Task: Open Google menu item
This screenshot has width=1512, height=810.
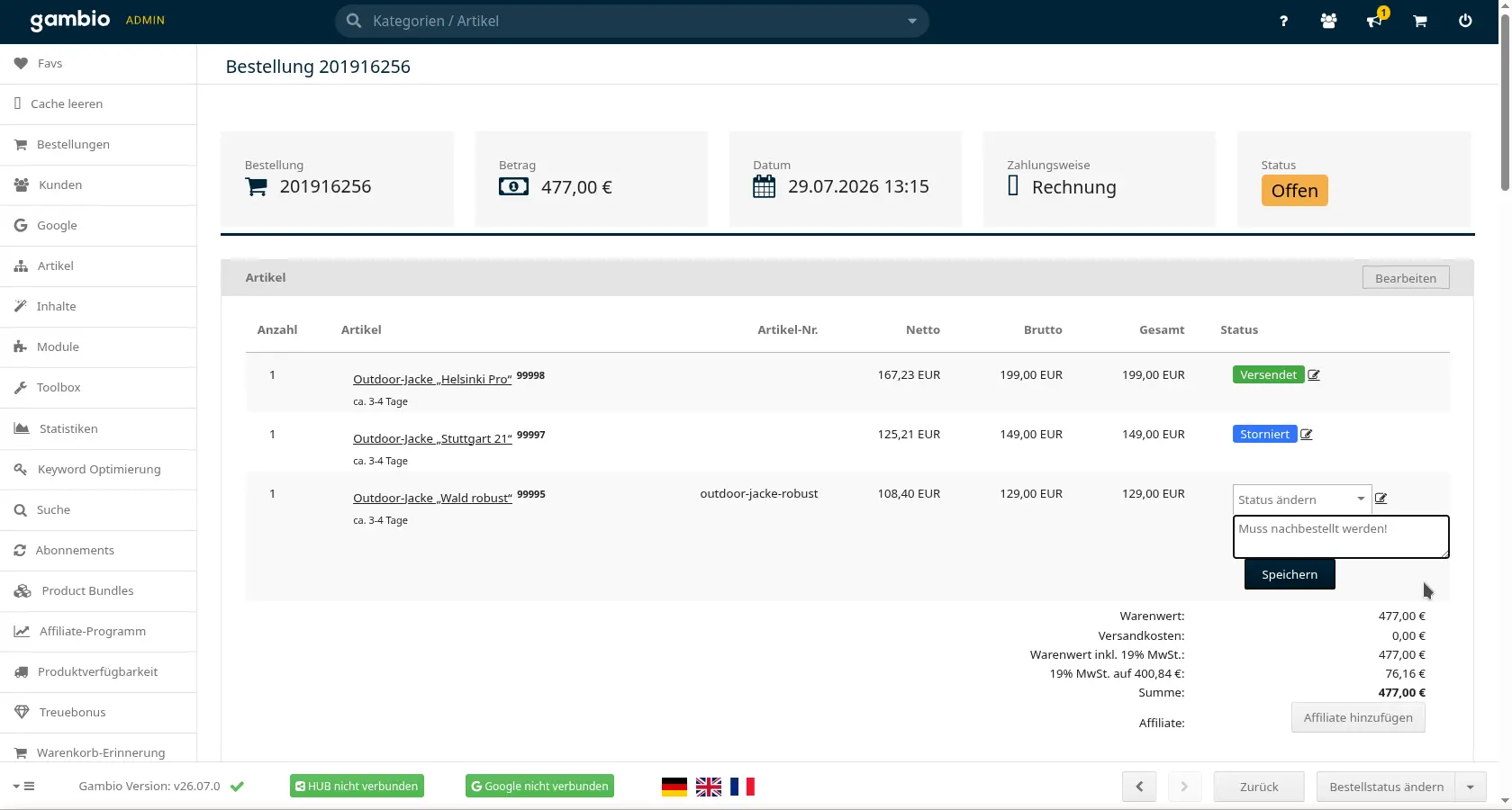Action: (x=98, y=226)
